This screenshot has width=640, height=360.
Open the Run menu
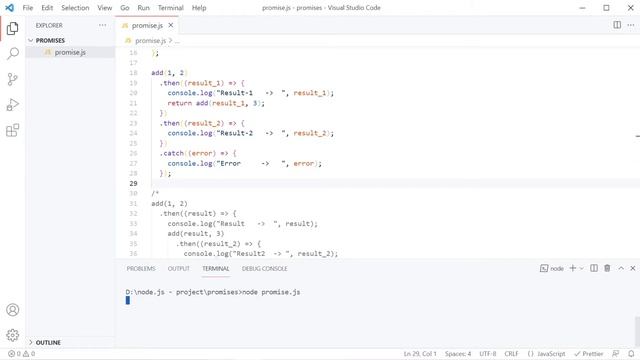(143, 8)
